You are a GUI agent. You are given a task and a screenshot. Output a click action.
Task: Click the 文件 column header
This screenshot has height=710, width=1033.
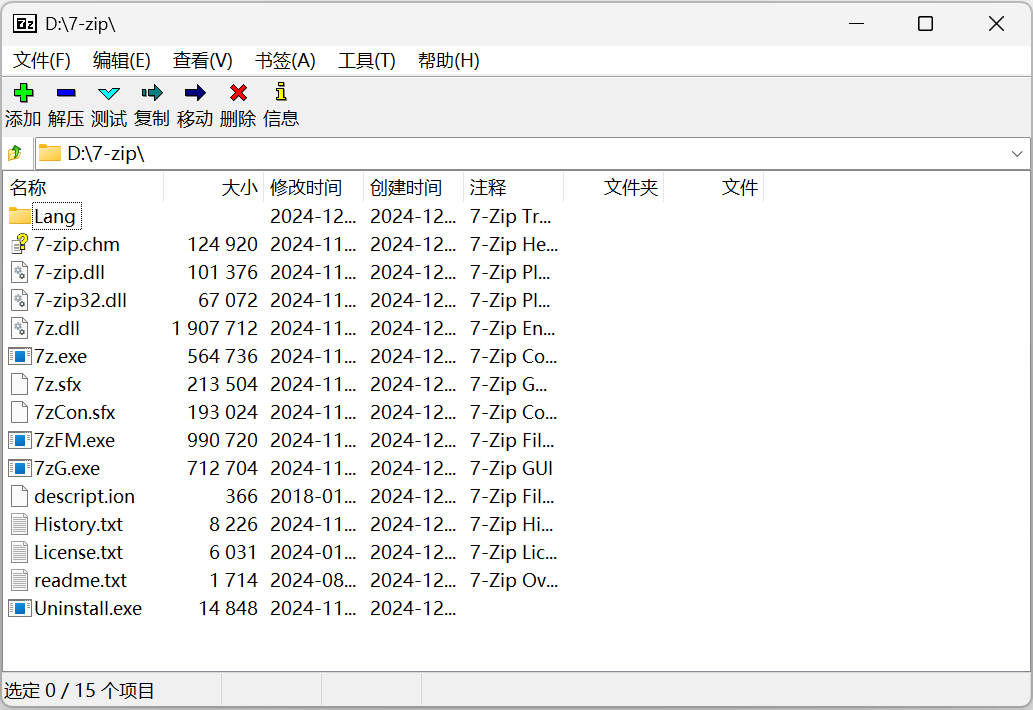click(x=714, y=188)
